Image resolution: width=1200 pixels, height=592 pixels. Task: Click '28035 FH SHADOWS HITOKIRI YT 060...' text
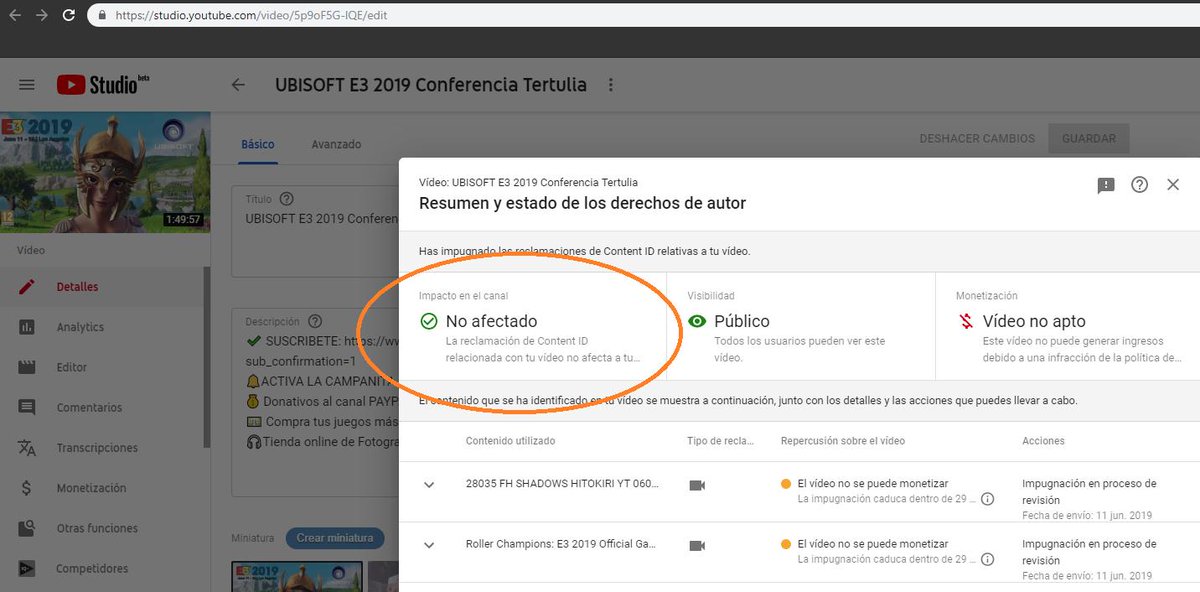(x=562, y=484)
